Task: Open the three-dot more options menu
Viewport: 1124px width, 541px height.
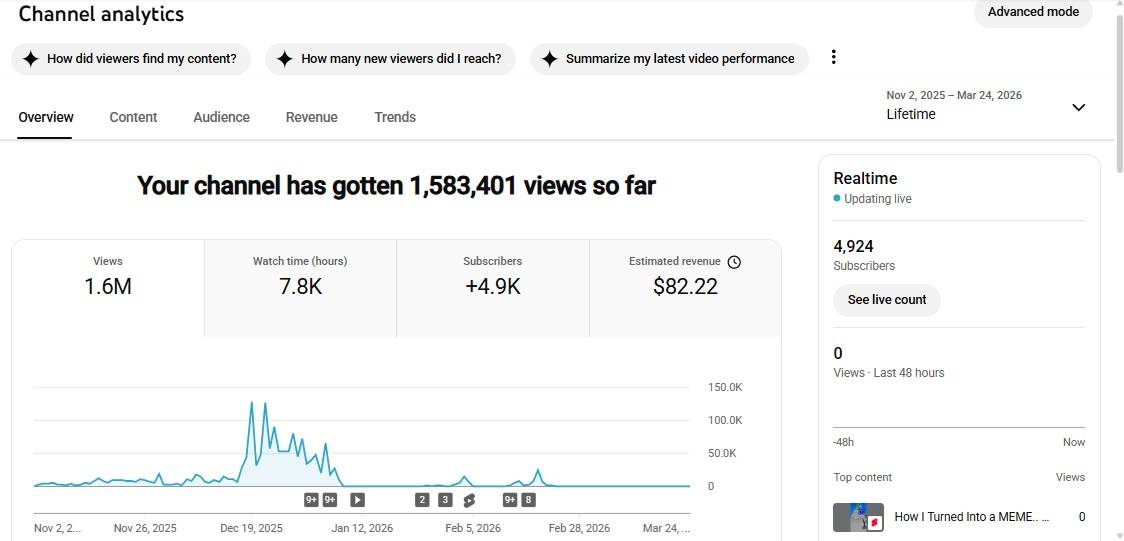Action: (833, 58)
